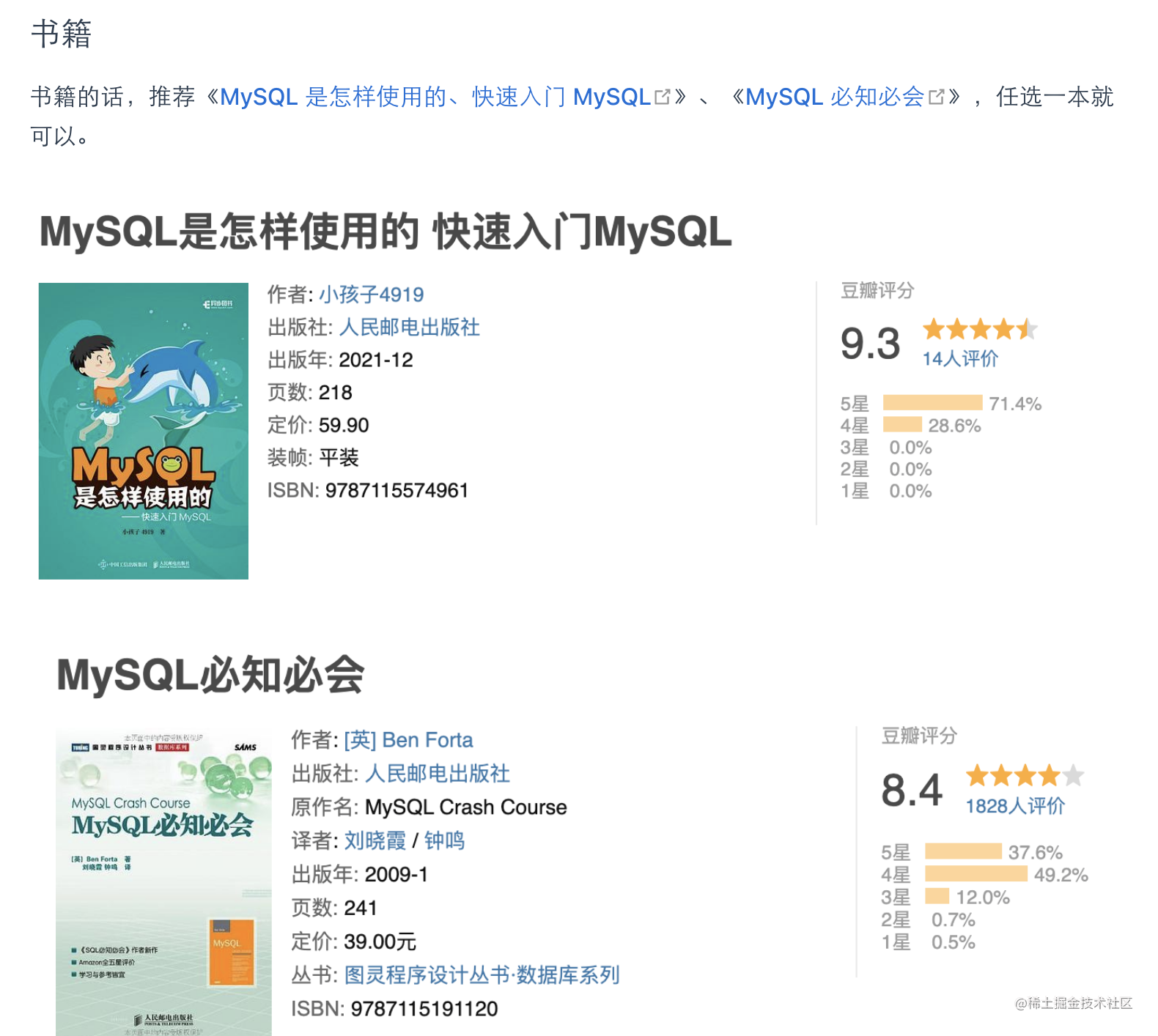Click the '14人评价' rating link
This screenshot has height=1036, width=1158.
[959, 358]
